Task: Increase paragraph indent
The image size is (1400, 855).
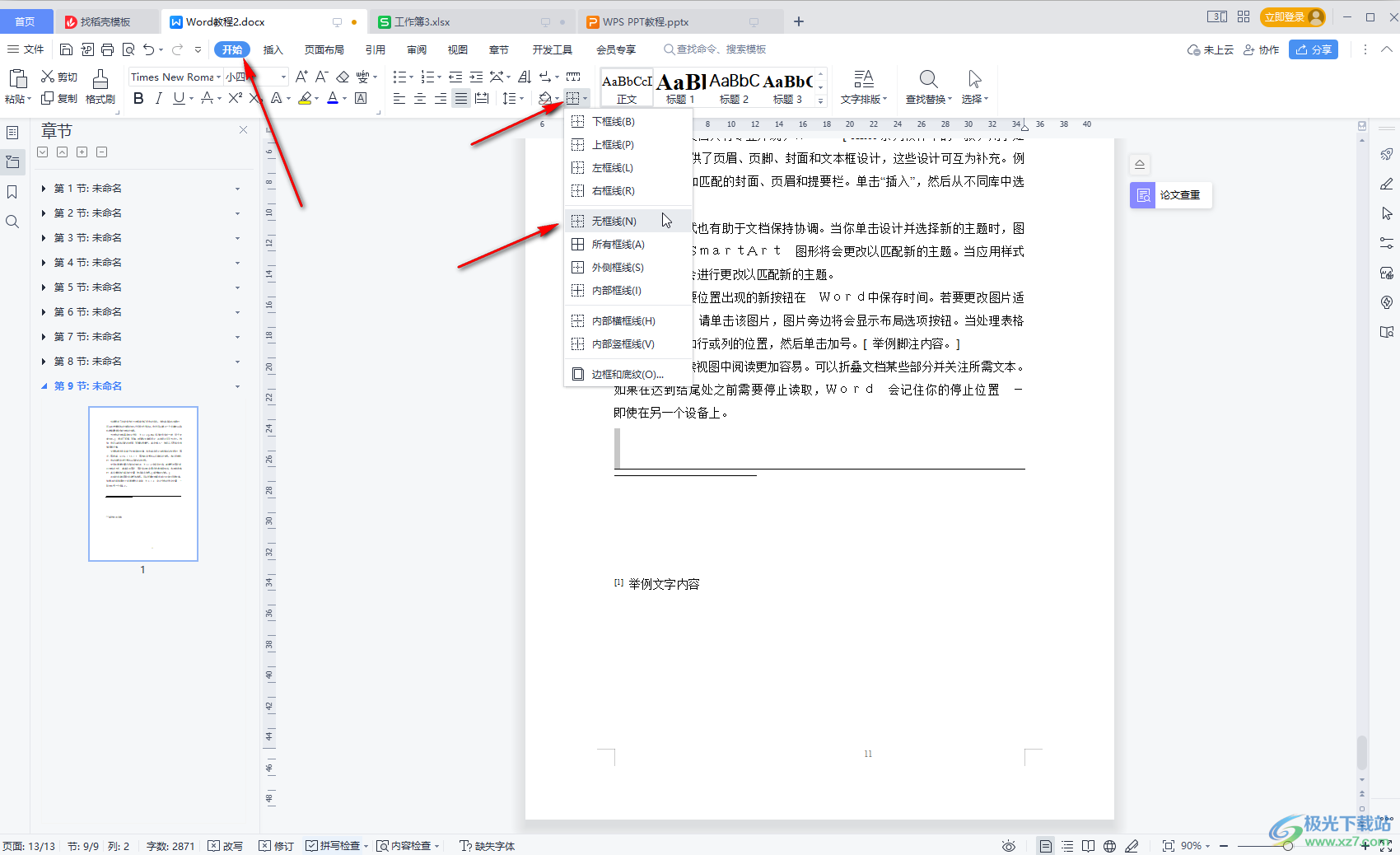Action: click(476, 77)
